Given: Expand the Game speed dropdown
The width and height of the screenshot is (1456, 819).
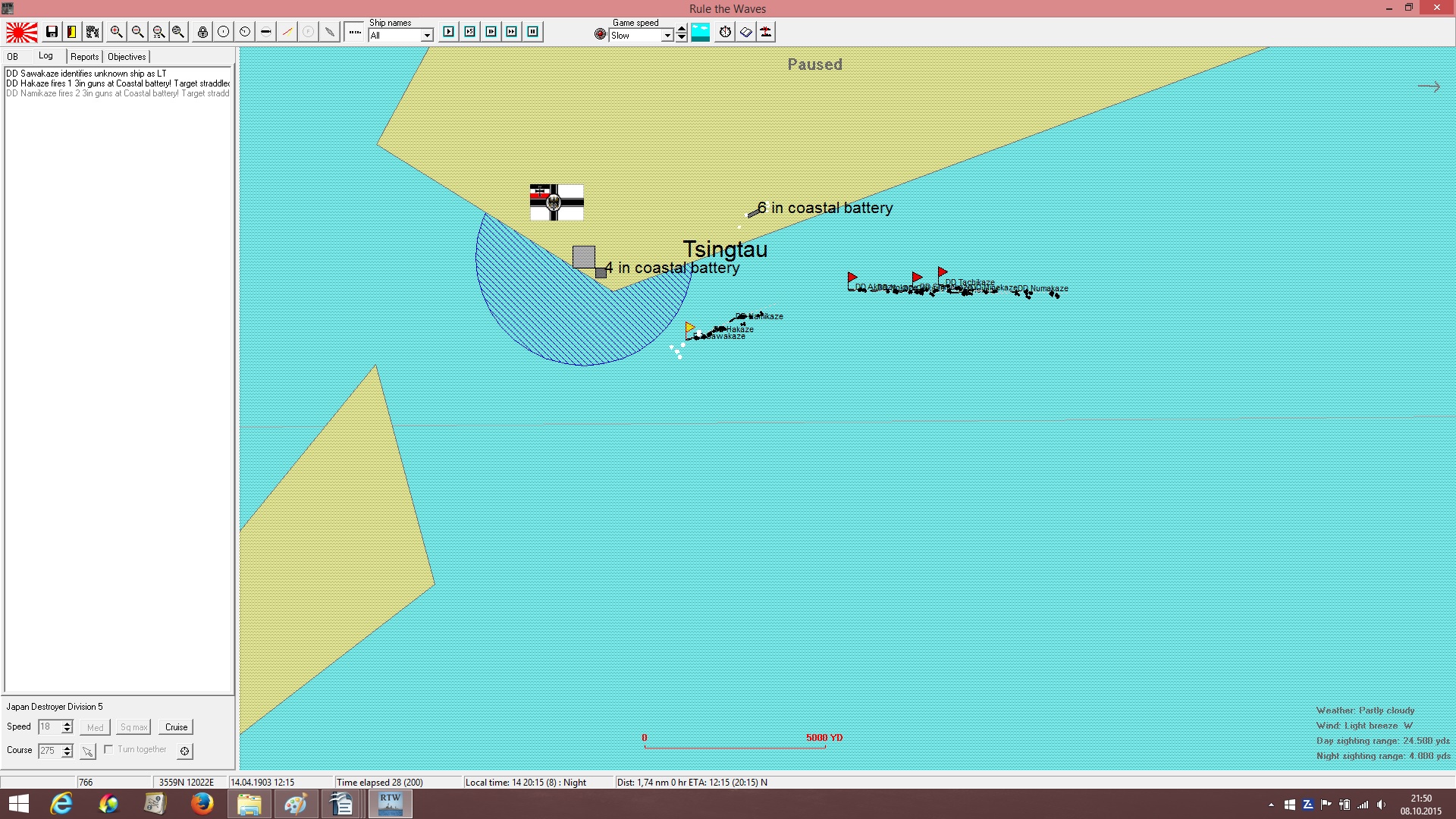Looking at the screenshot, I should coord(667,36).
